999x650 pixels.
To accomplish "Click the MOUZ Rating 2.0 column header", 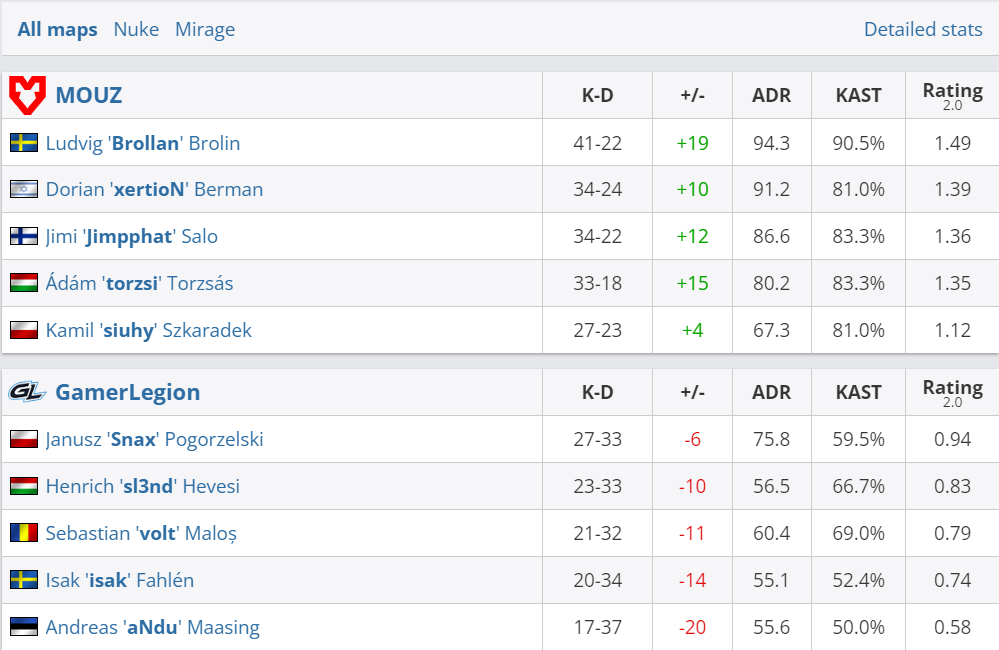I will click(952, 95).
